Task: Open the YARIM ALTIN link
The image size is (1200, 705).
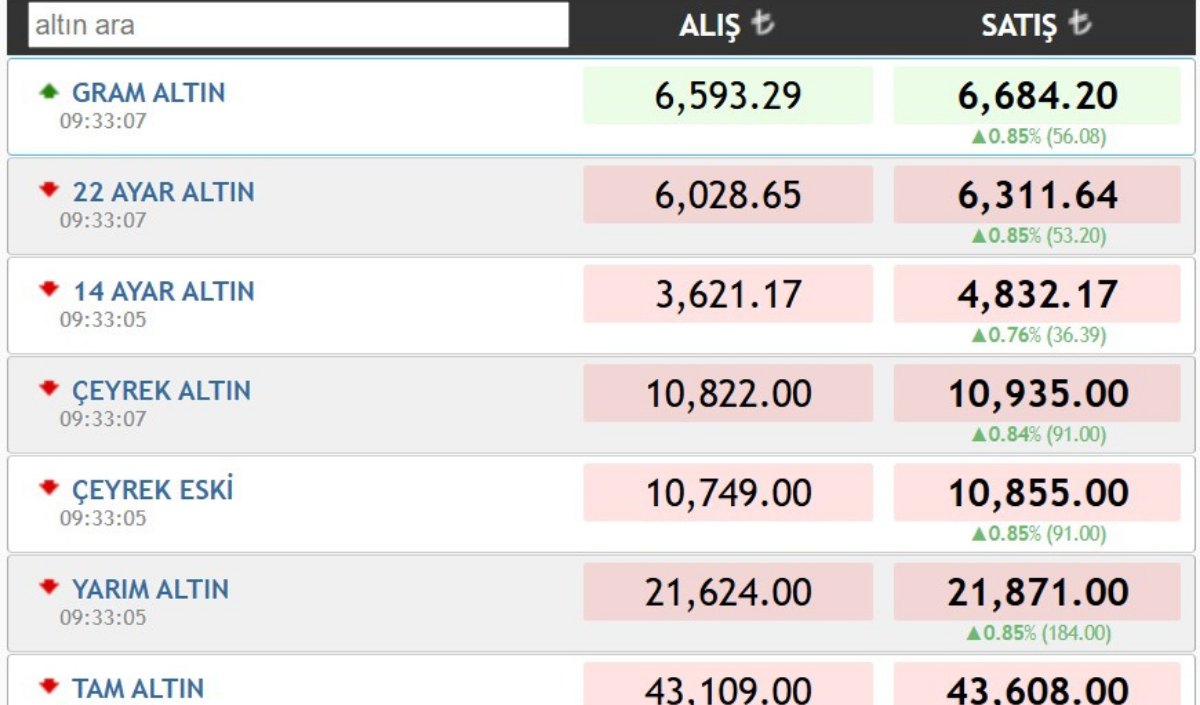Action: click(150, 589)
